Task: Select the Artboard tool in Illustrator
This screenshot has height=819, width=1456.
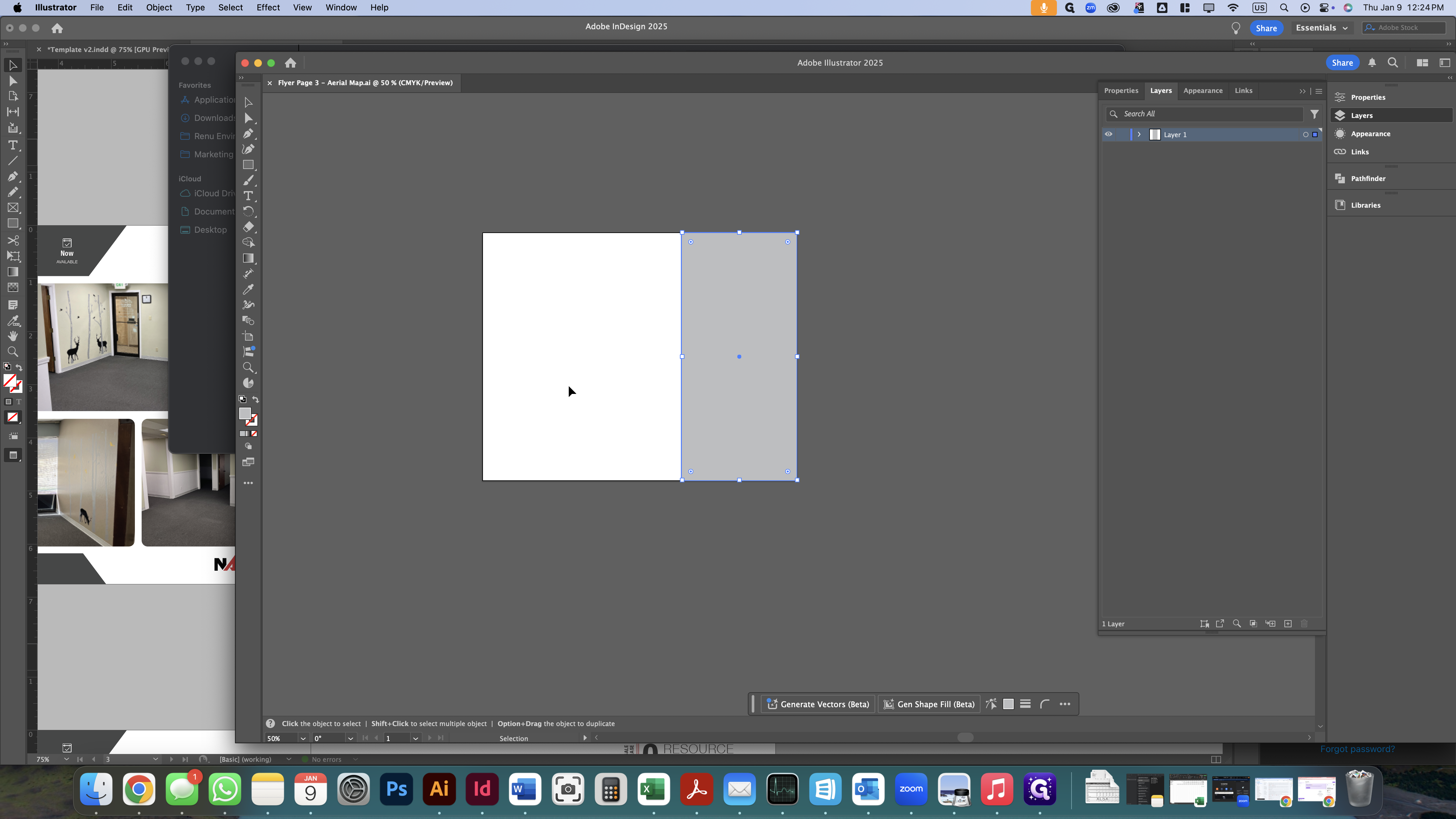Action: click(x=248, y=336)
